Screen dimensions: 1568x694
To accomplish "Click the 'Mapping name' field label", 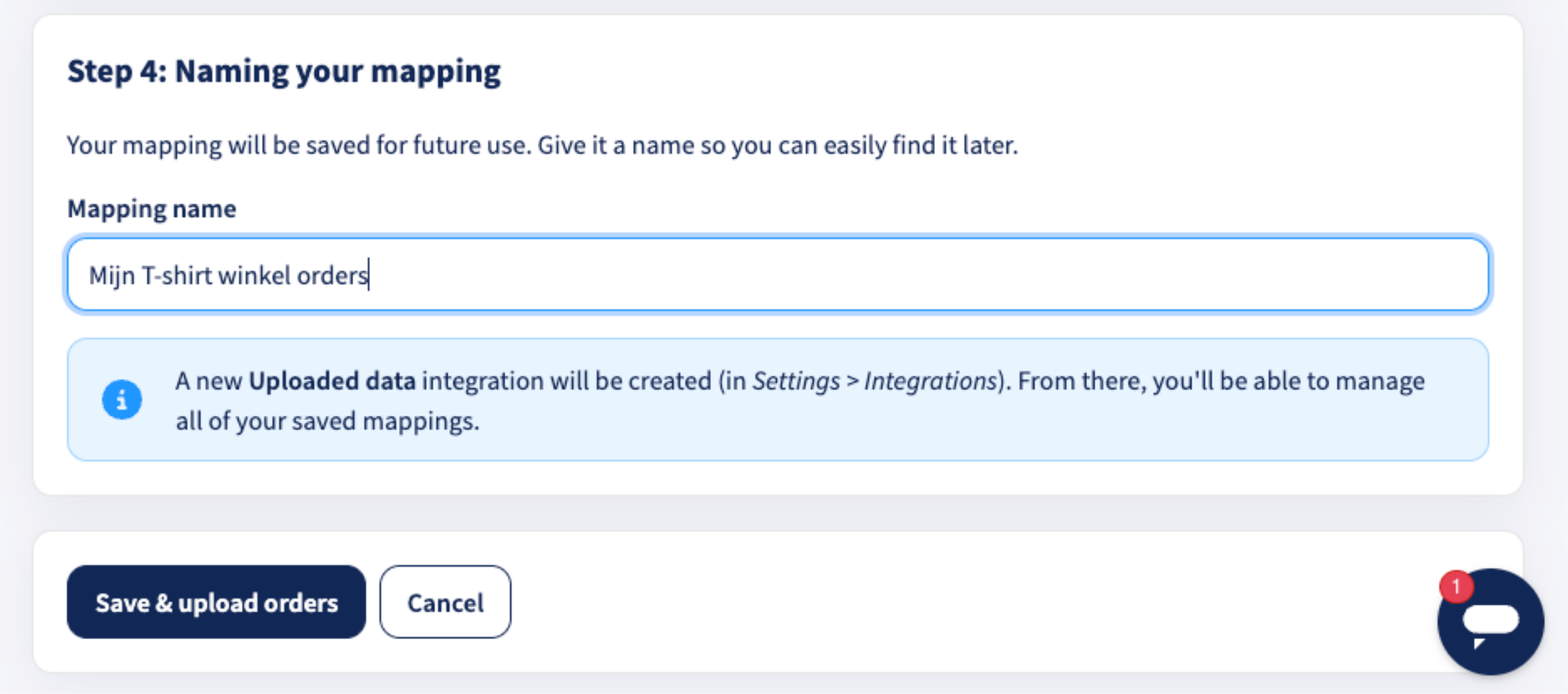I will point(152,209).
